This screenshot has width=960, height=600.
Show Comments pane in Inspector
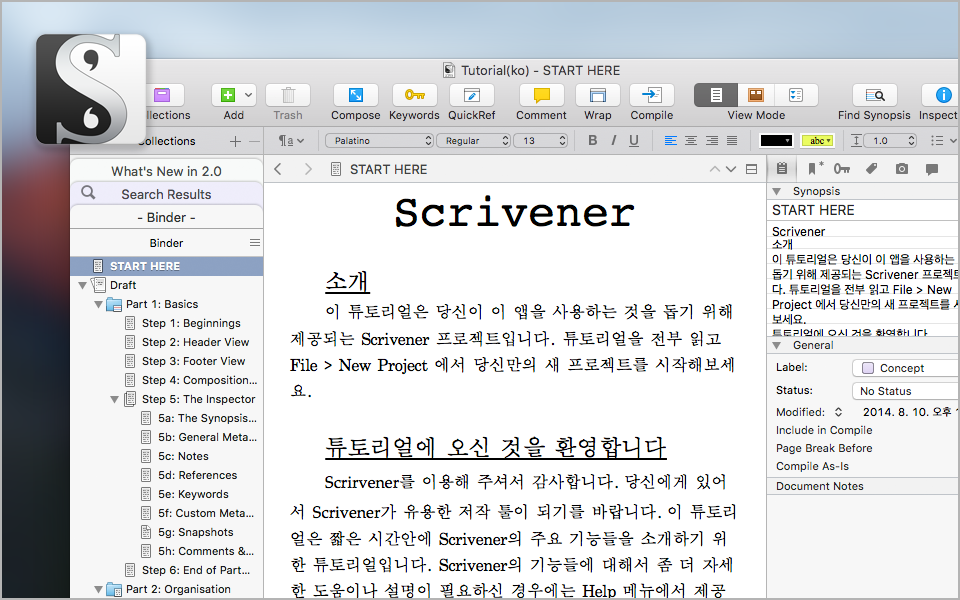(x=931, y=169)
